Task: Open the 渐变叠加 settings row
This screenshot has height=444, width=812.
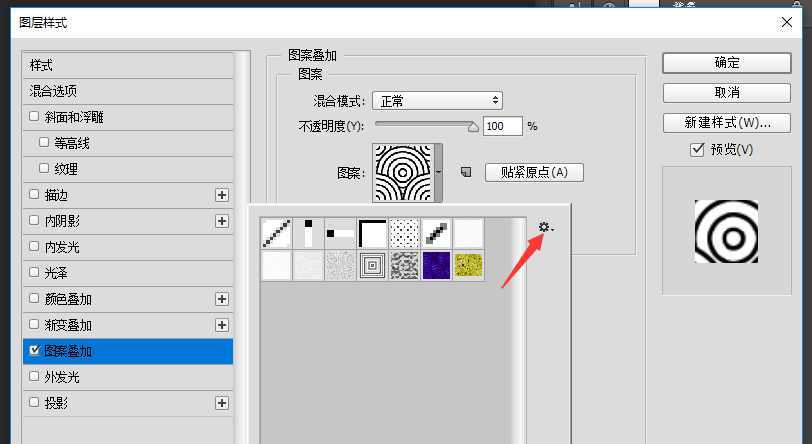Action: (128, 325)
